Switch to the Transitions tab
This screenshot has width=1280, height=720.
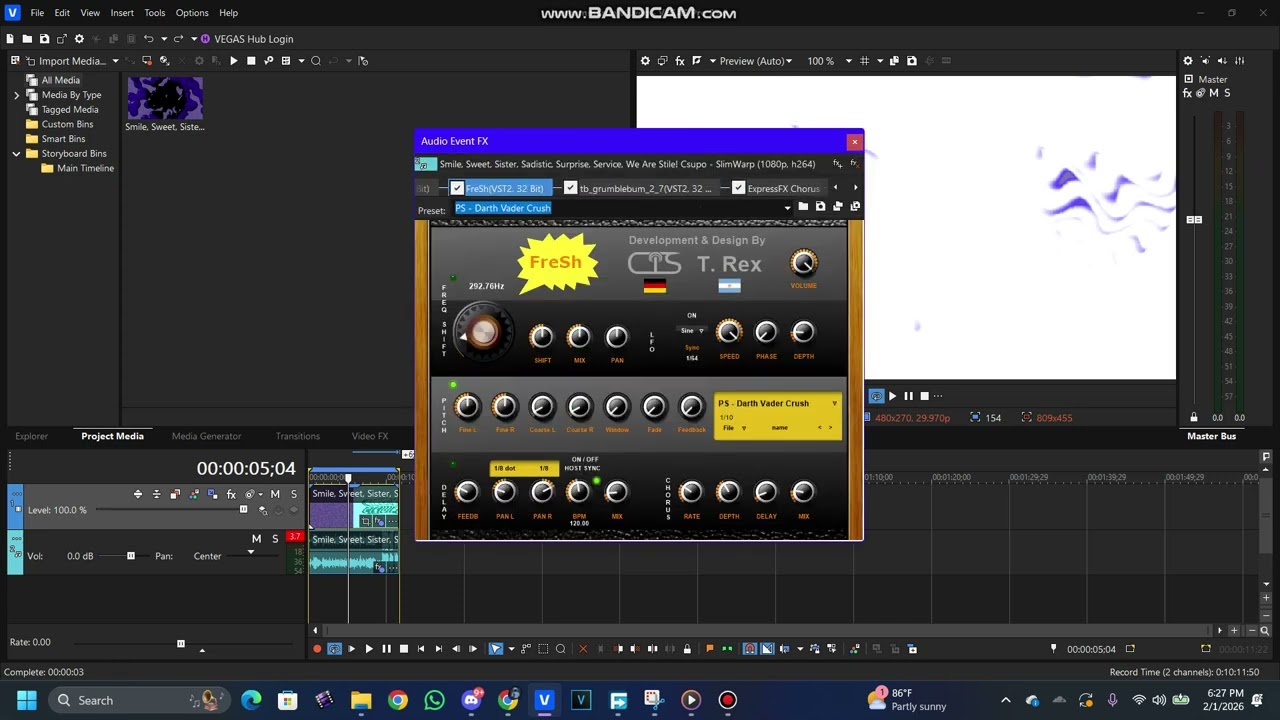(298, 436)
